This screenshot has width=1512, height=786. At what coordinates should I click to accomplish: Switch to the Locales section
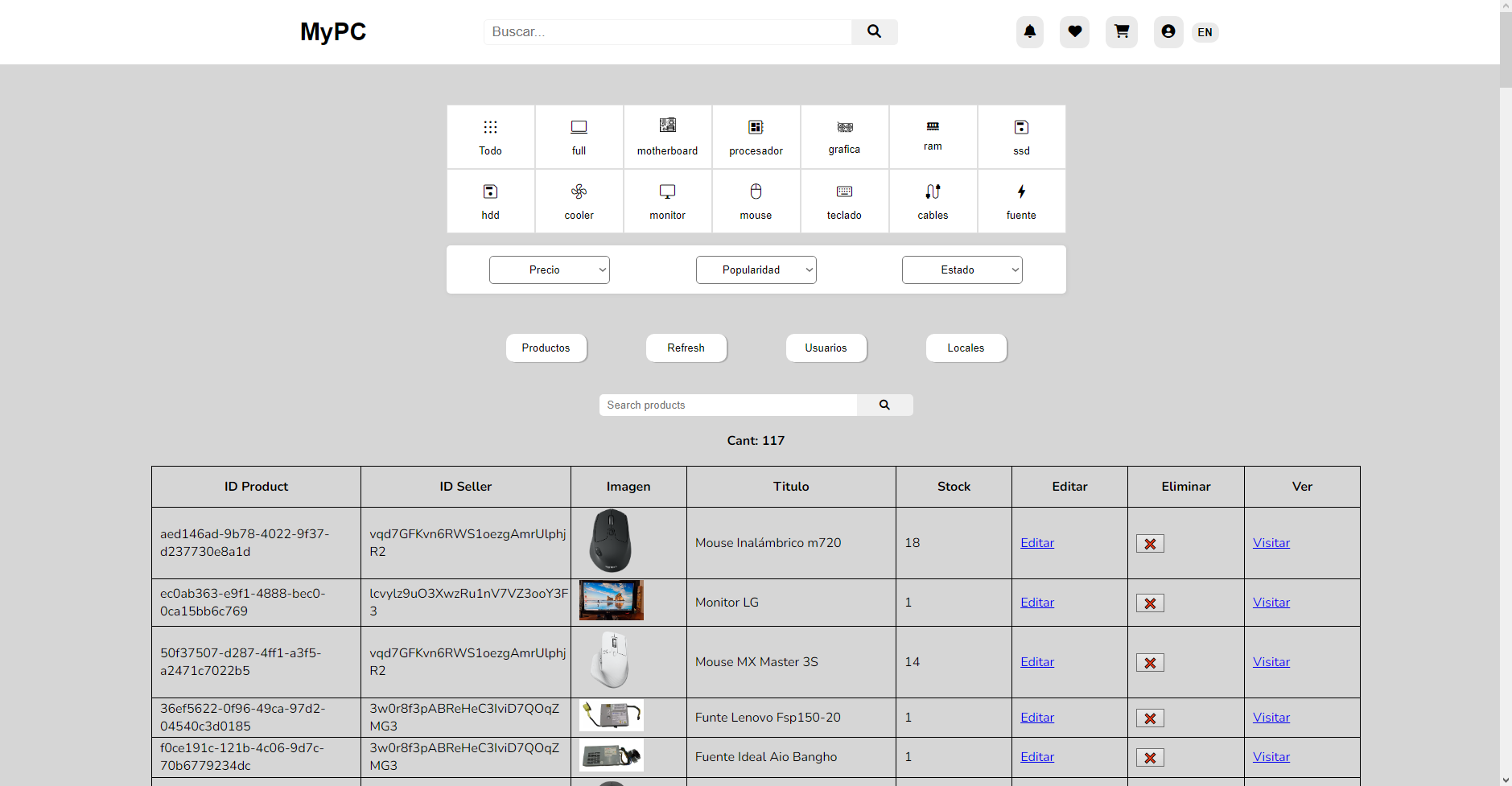point(966,348)
